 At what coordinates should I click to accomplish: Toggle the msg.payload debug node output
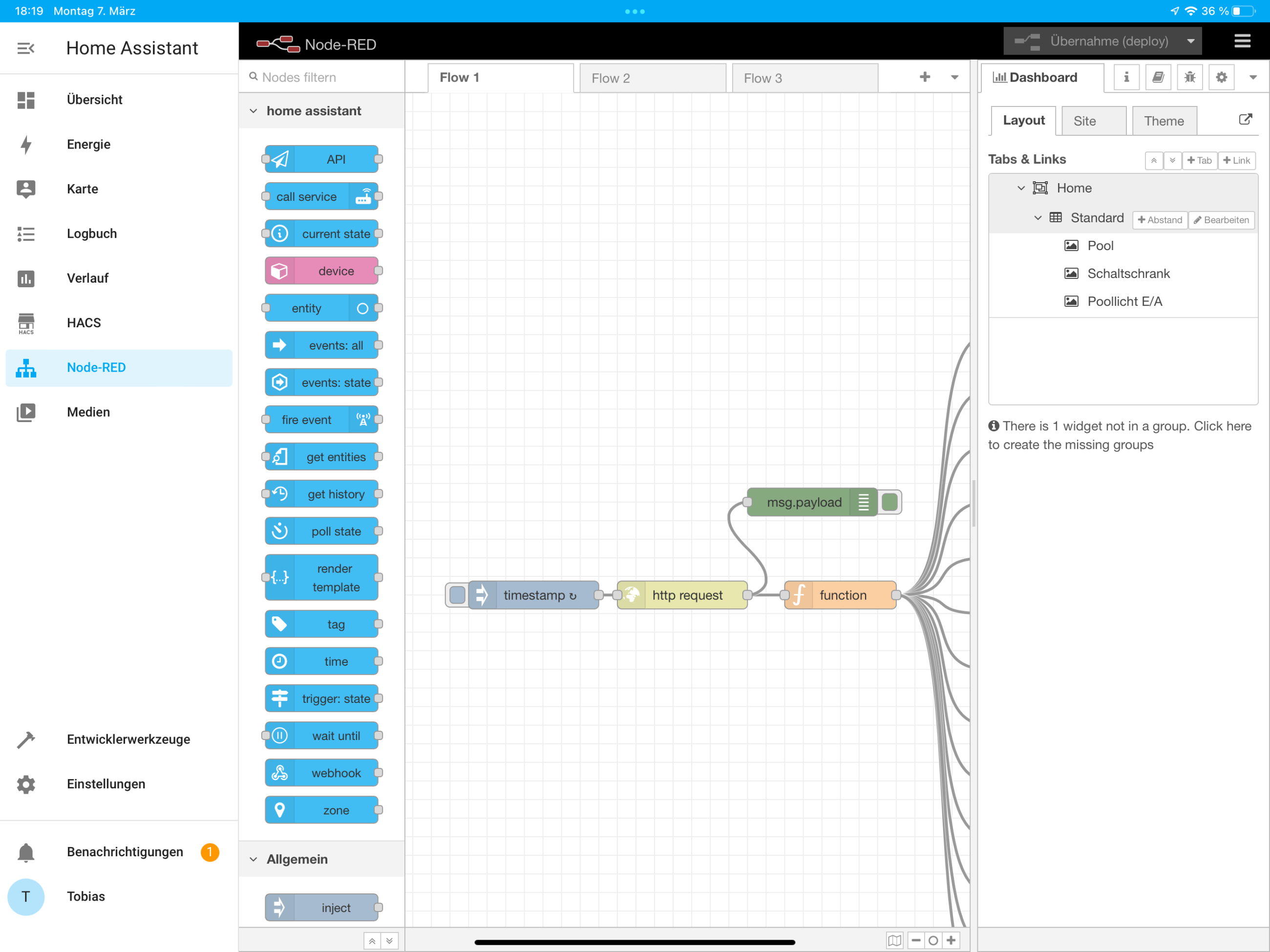point(890,503)
